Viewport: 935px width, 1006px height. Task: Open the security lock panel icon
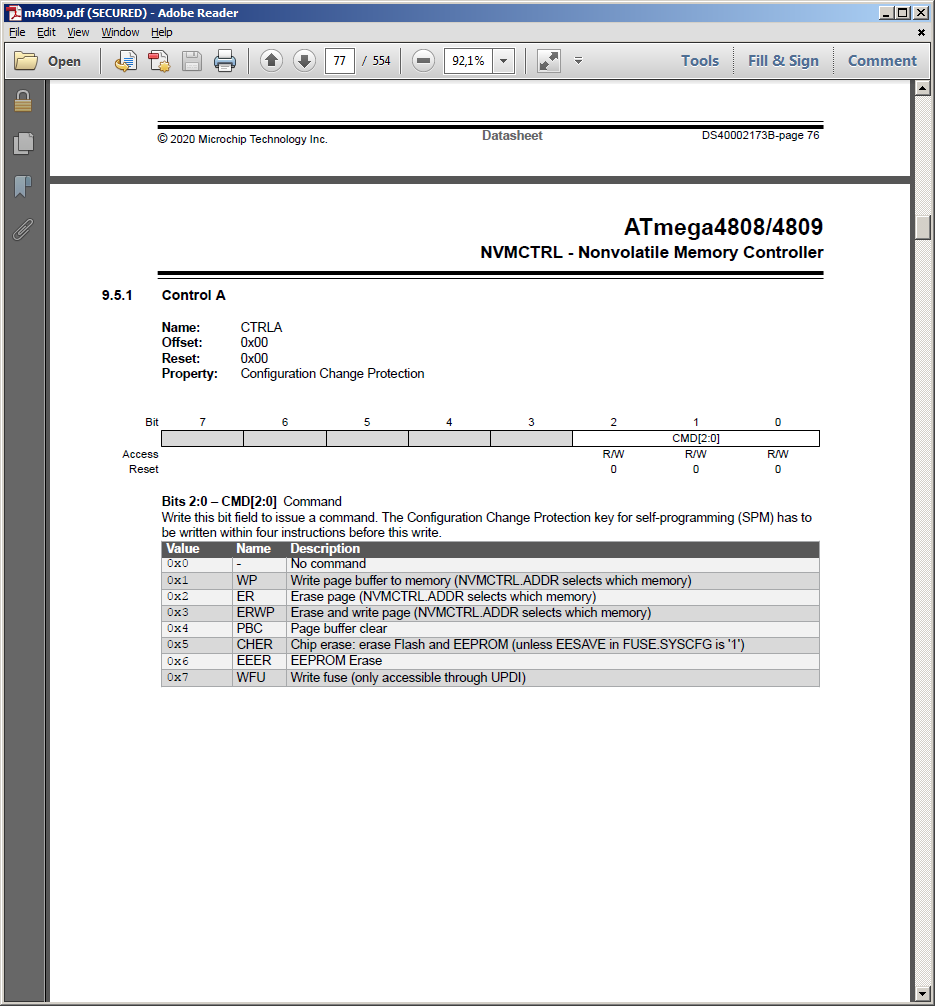[x=23, y=101]
